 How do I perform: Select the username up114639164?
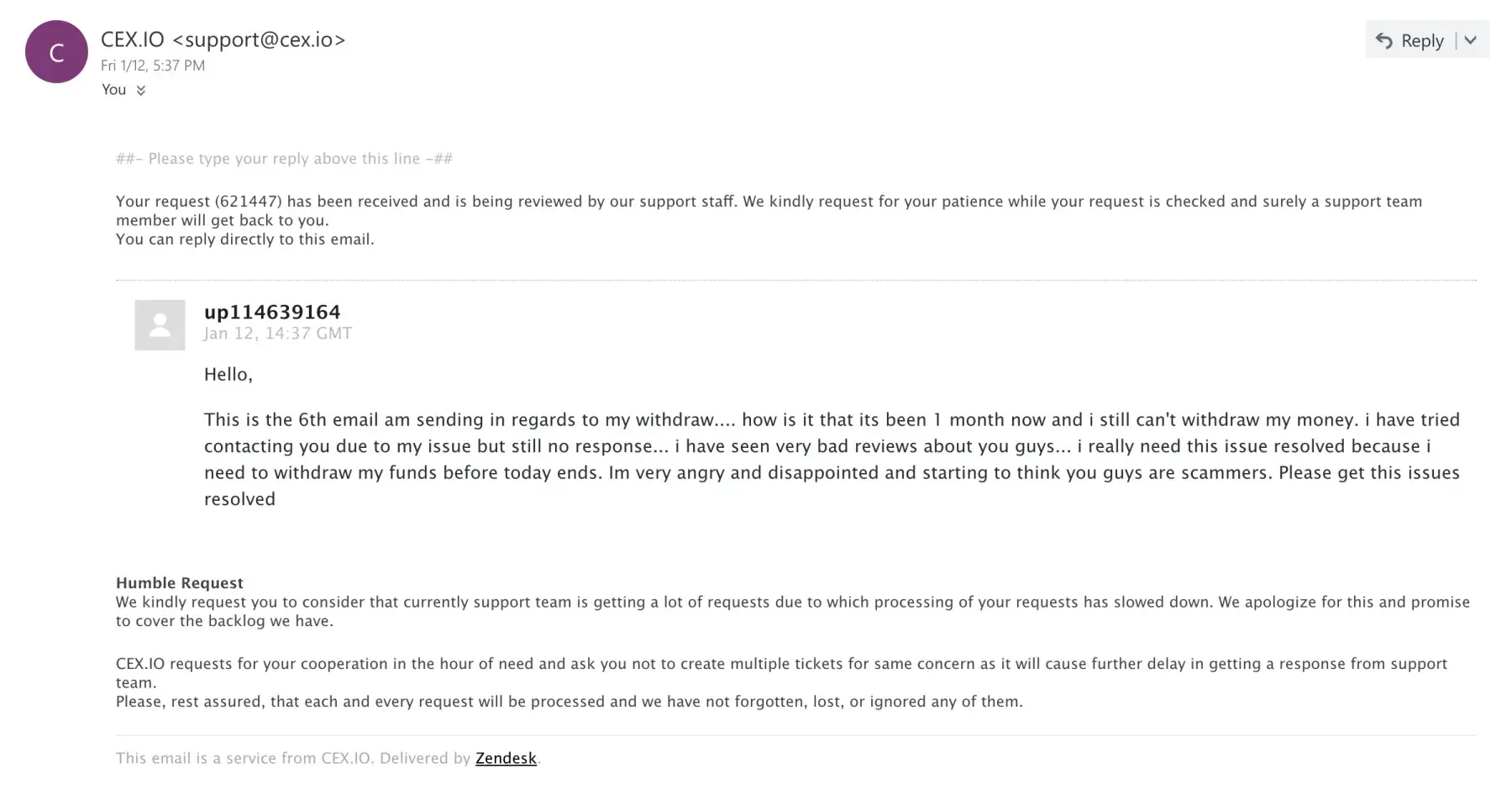[272, 312]
